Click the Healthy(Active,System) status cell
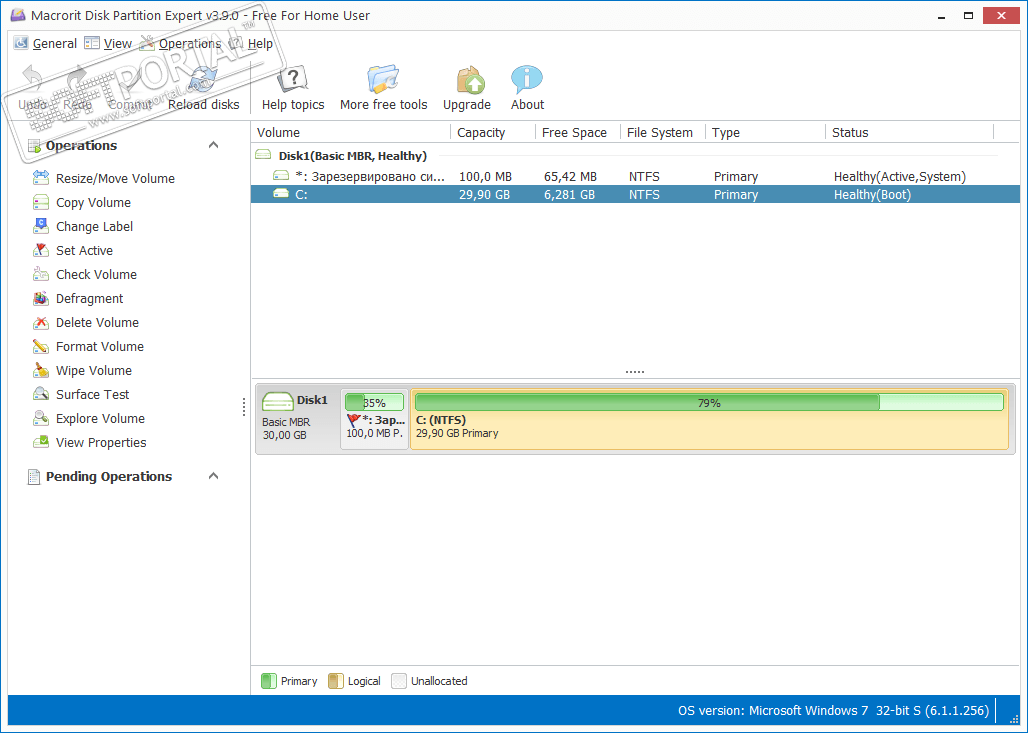The width and height of the screenshot is (1028, 733). click(900, 176)
